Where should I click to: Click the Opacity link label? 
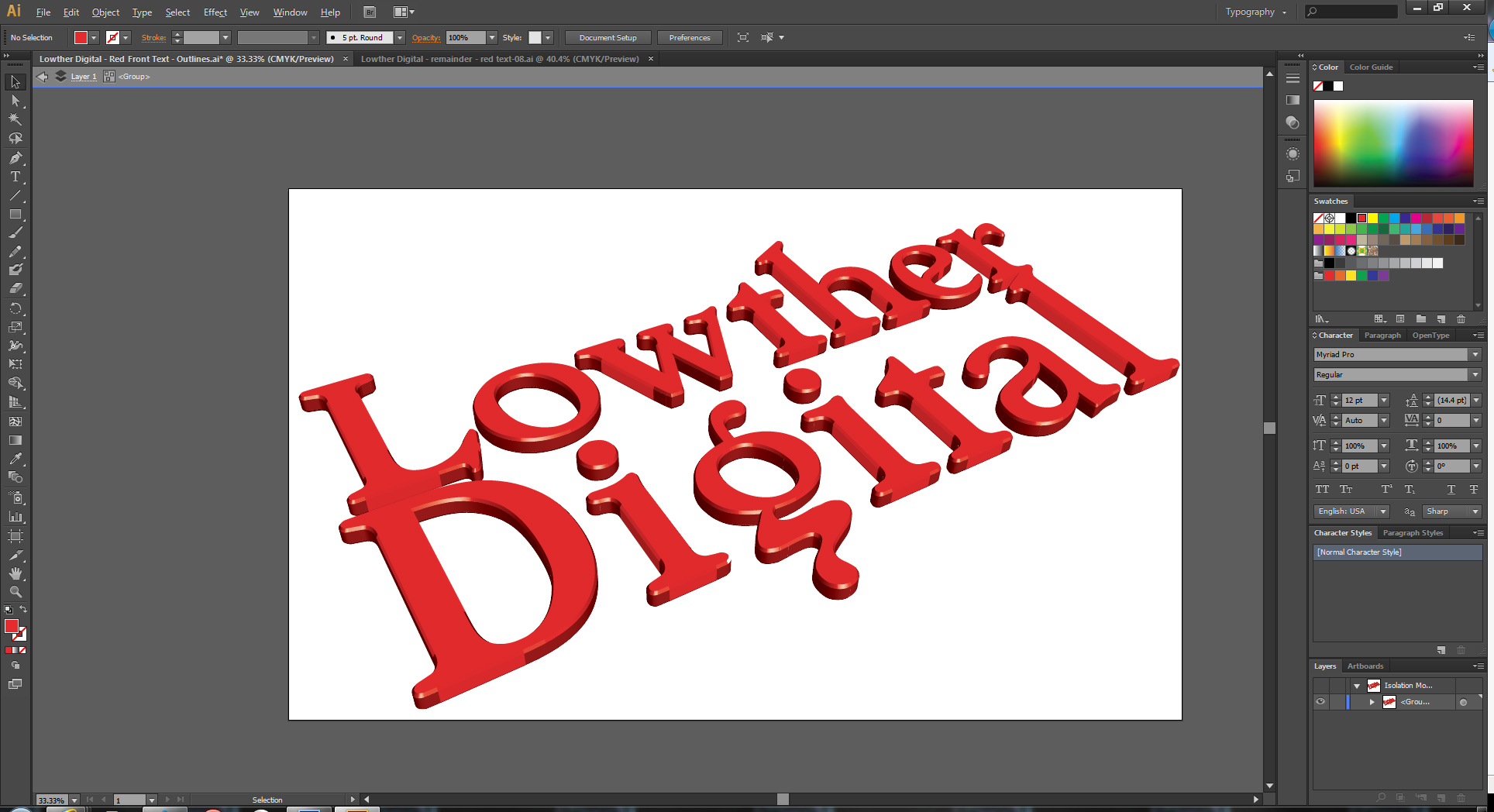pyautogui.click(x=426, y=38)
